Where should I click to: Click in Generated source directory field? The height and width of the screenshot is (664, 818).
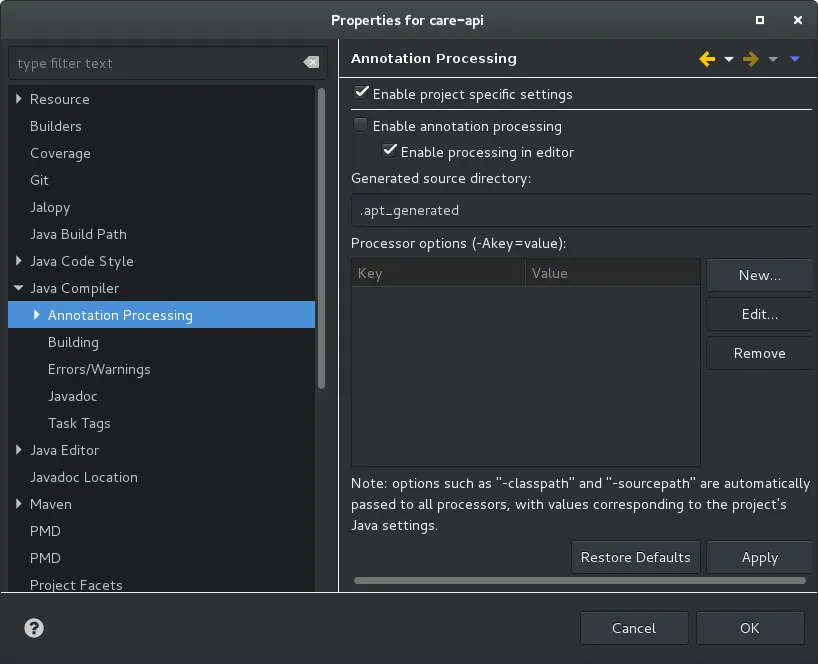tap(580, 210)
